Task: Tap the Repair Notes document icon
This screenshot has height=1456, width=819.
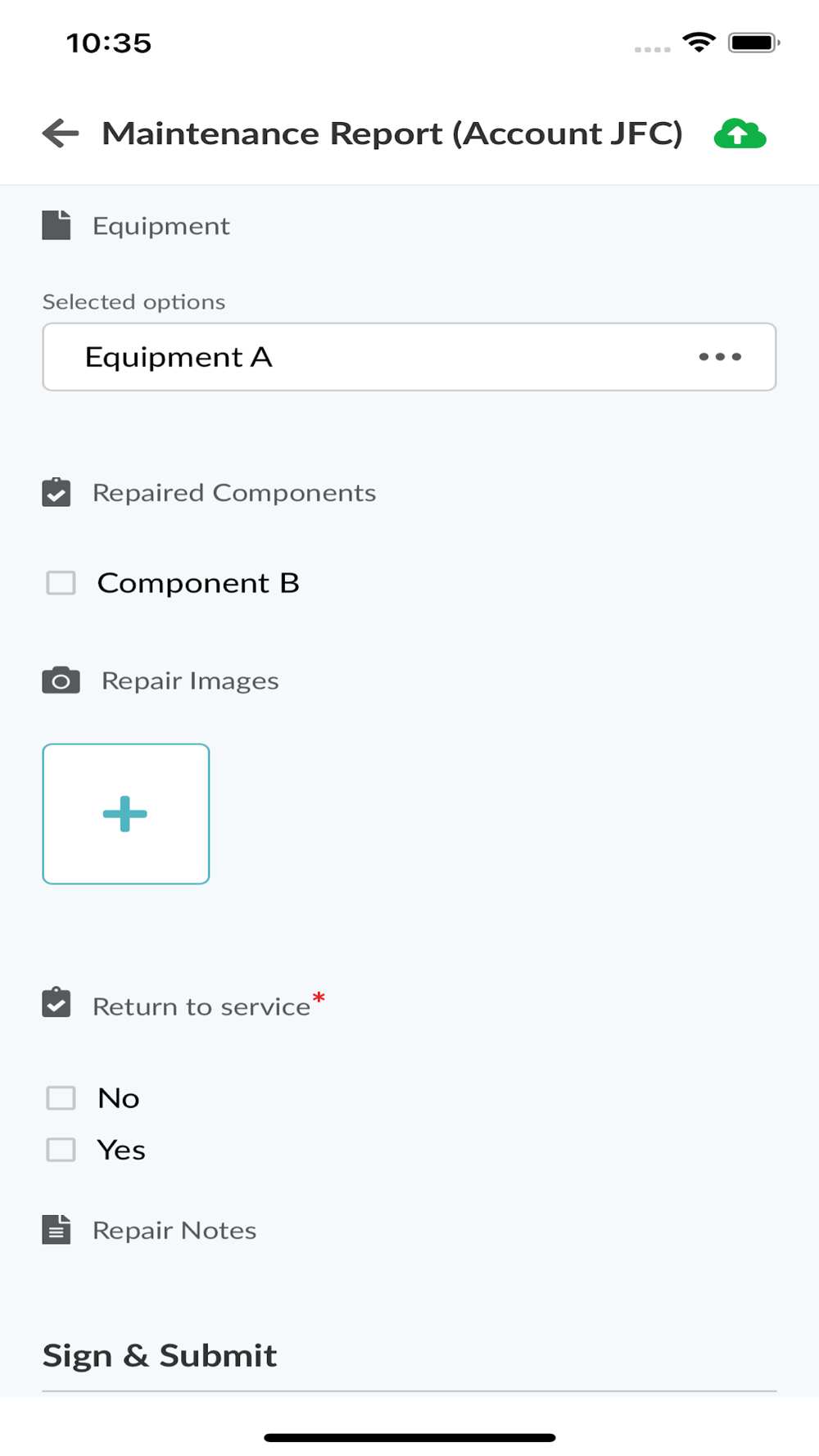Action: click(57, 1230)
